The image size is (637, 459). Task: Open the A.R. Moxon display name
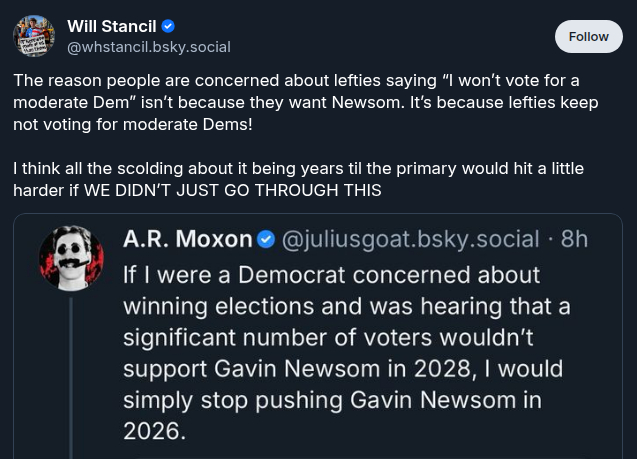click(x=187, y=239)
